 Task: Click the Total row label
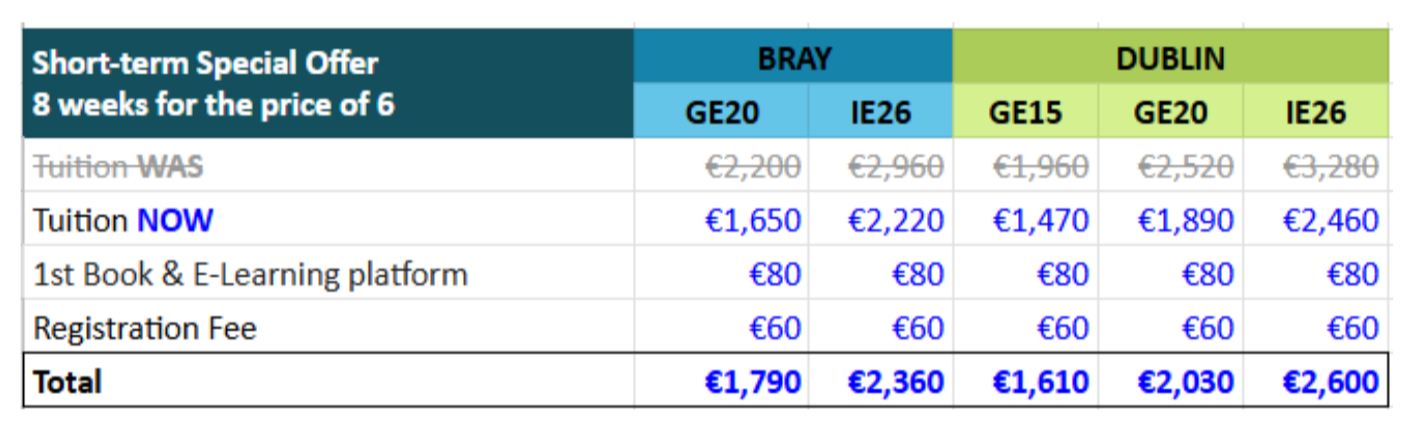(x=68, y=381)
